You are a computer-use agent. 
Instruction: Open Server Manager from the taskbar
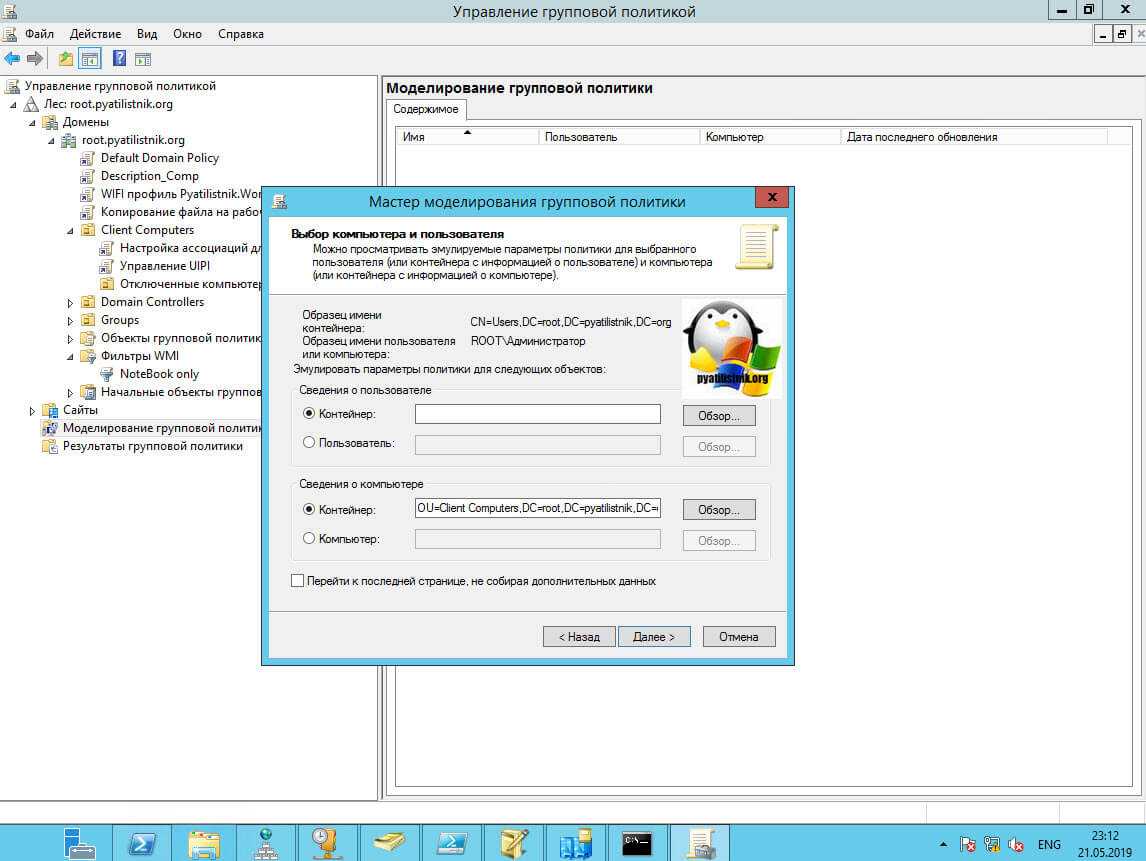point(80,844)
